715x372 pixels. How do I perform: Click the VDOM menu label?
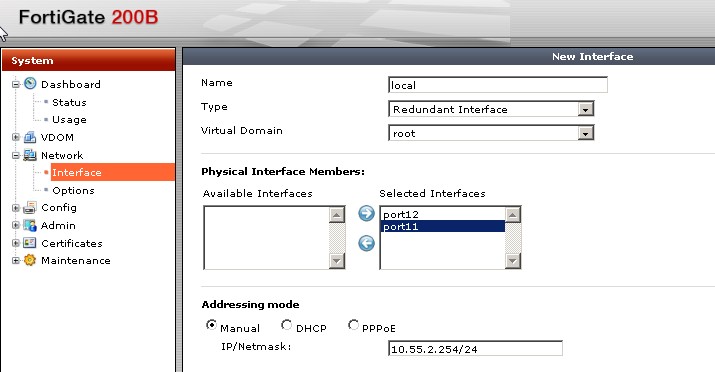[x=57, y=137]
